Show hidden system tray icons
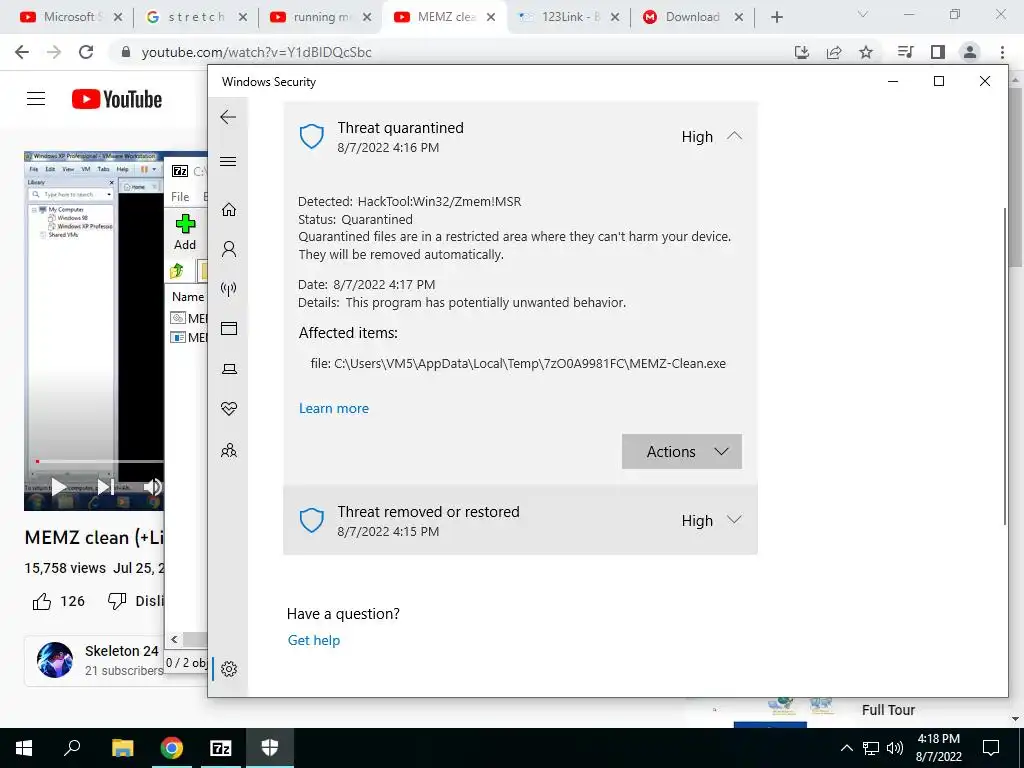This screenshot has height=768, width=1024. click(x=846, y=748)
